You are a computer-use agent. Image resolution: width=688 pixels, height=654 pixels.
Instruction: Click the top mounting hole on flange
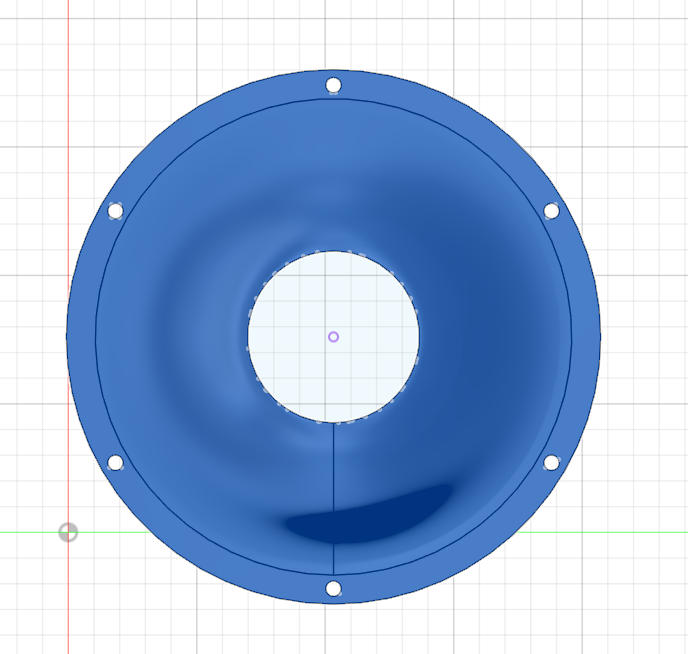[x=334, y=85]
